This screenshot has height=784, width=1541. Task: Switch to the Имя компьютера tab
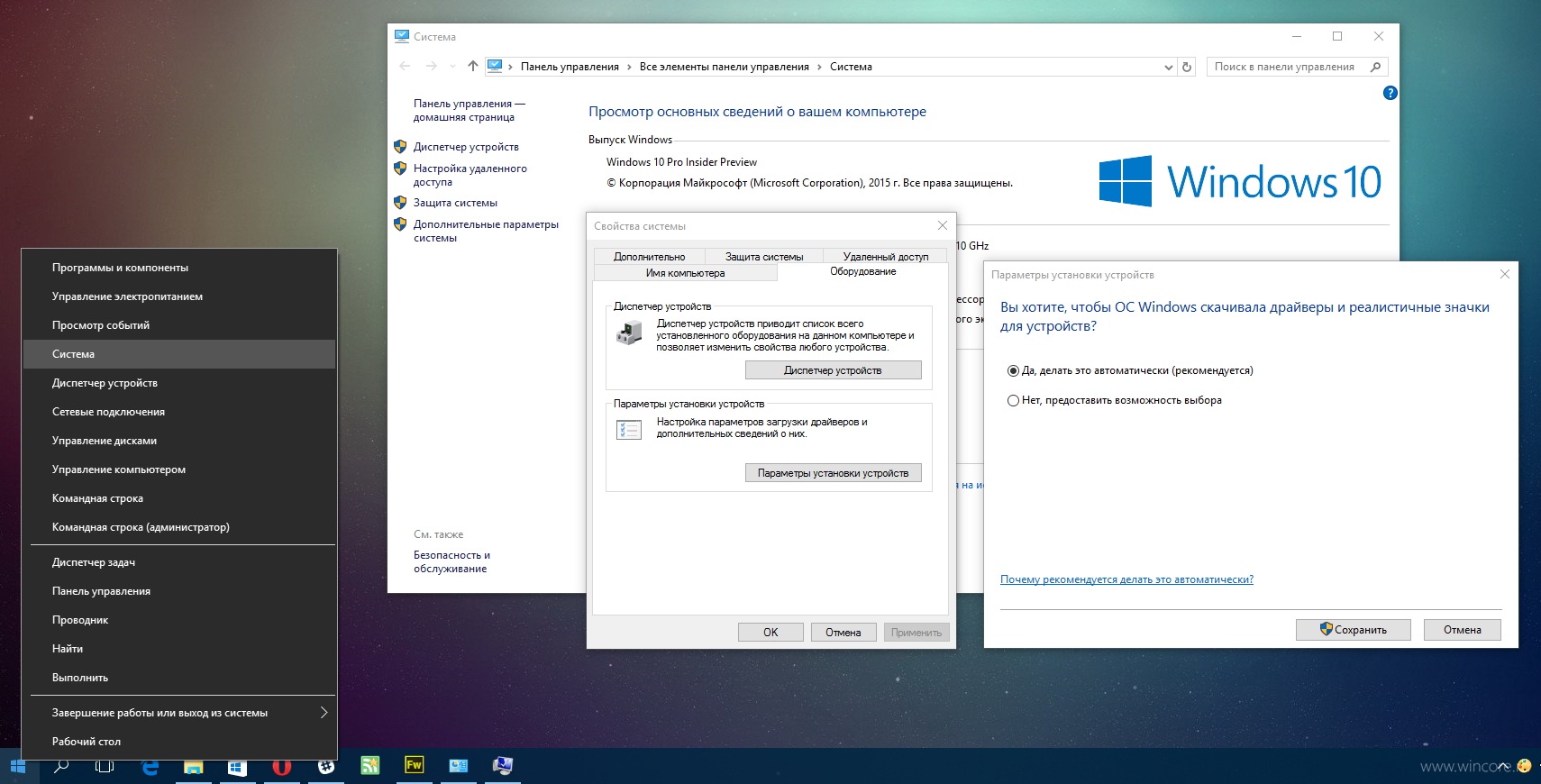pos(685,273)
